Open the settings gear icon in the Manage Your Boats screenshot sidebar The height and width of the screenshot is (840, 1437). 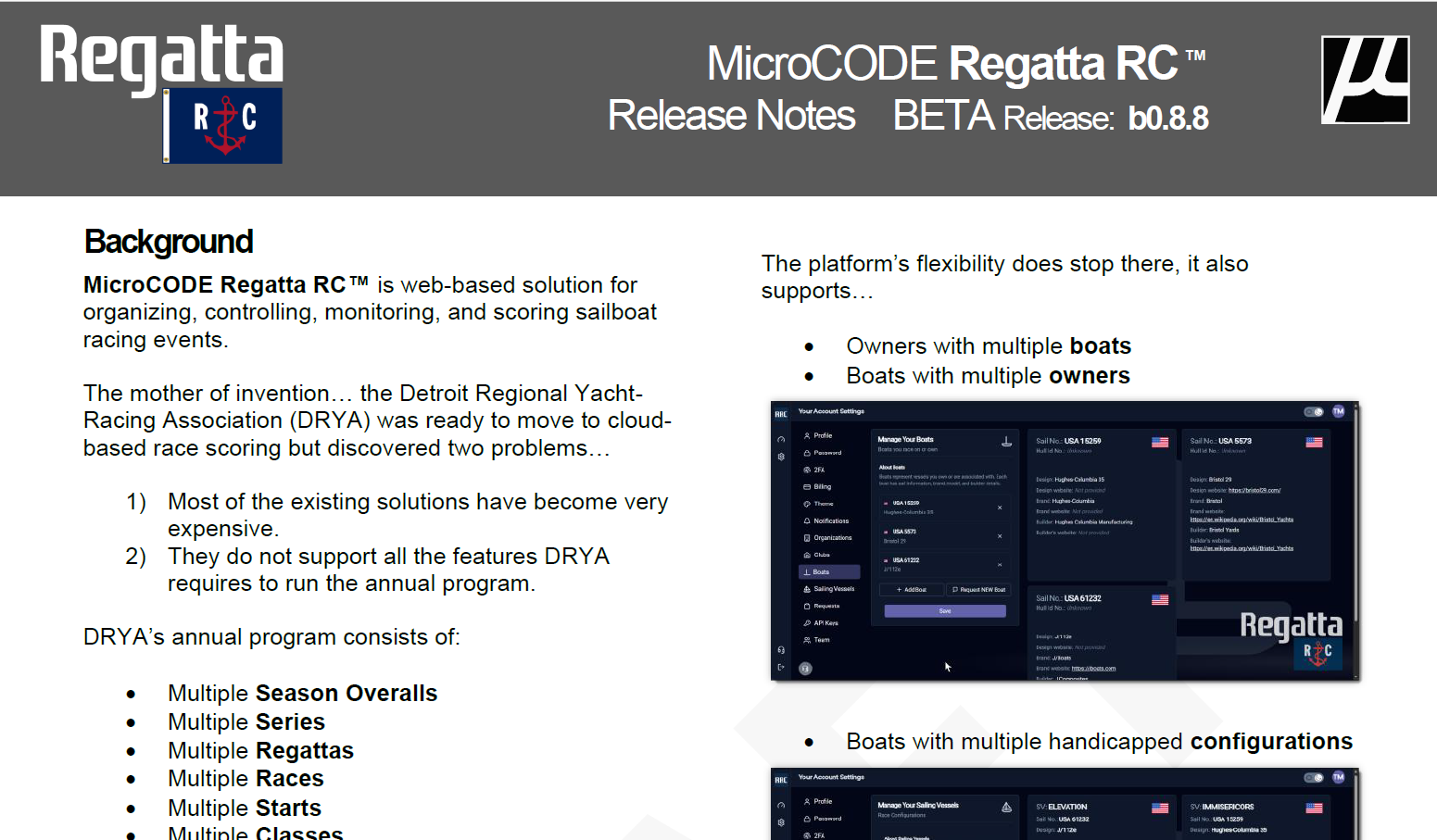[x=781, y=457]
